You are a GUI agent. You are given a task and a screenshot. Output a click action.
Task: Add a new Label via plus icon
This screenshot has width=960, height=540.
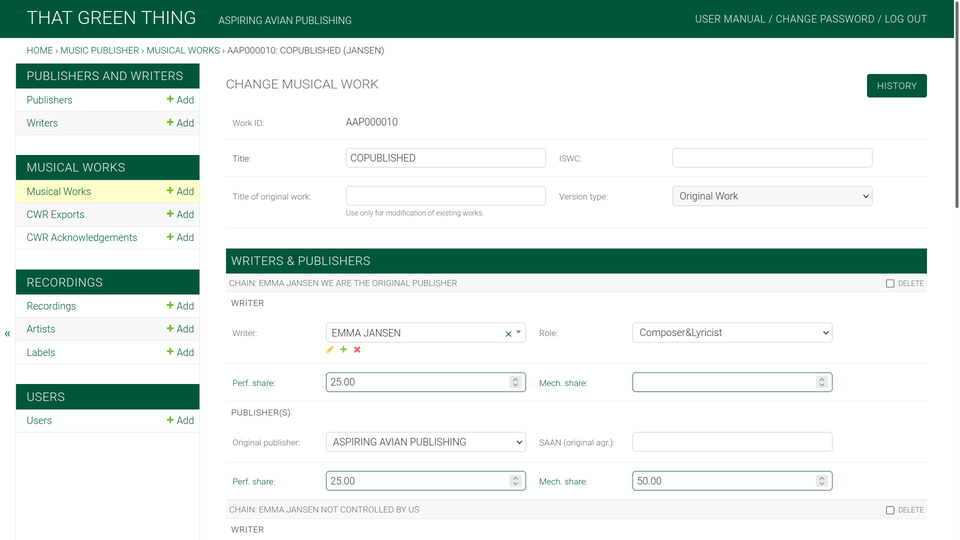[180, 352]
